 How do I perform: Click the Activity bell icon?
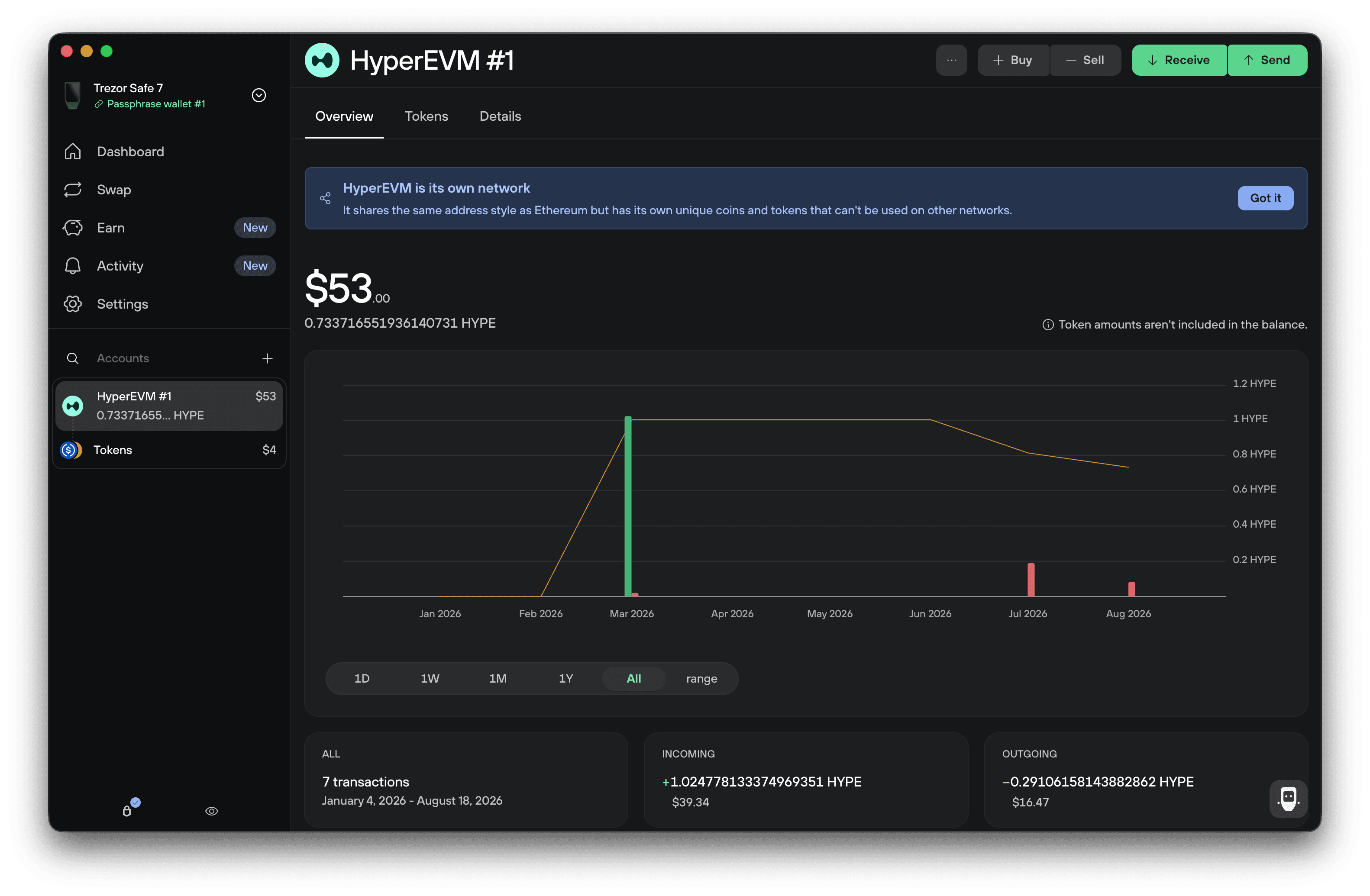click(x=73, y=265)
